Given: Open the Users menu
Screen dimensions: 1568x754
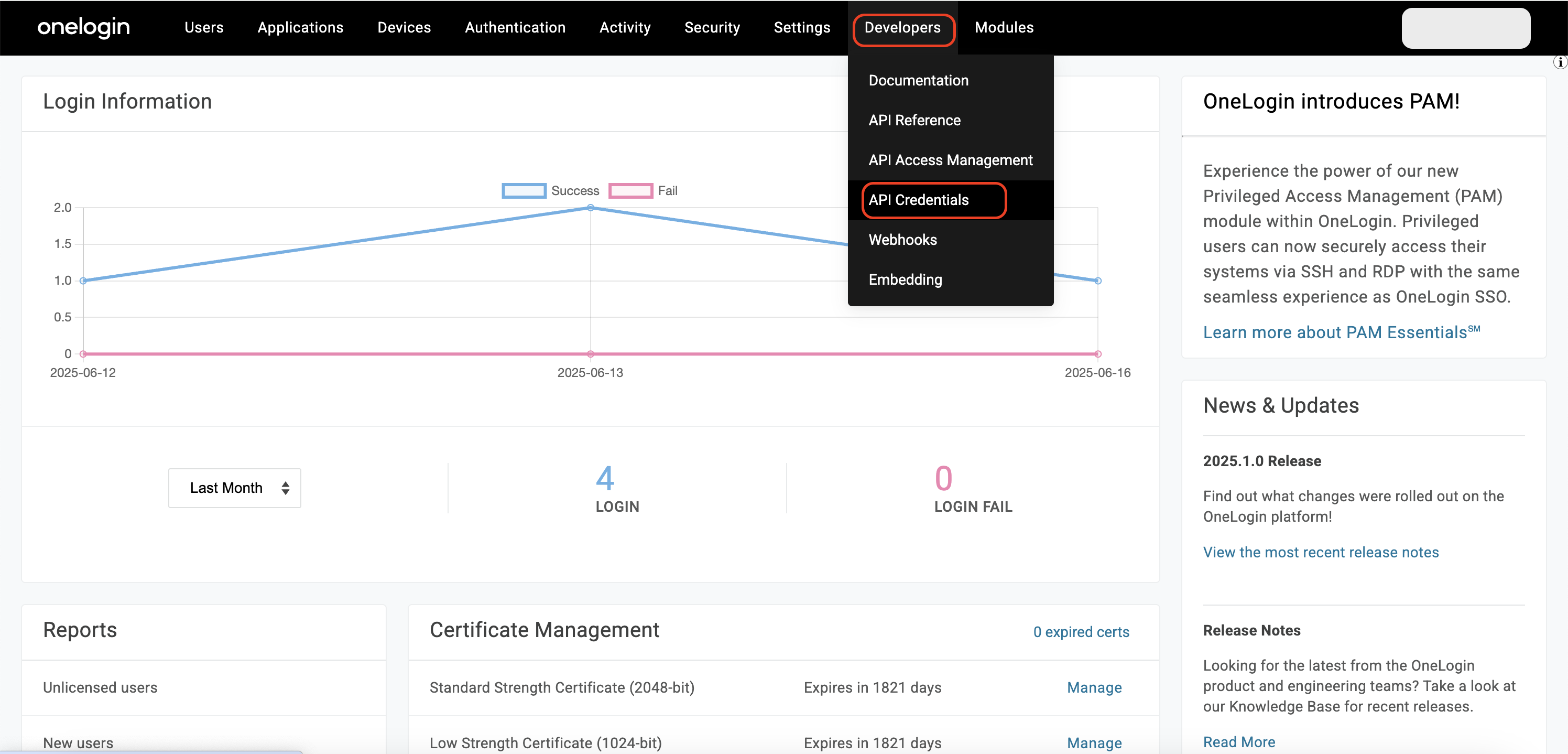Looking at the screenshot, I should click(x=204, y=27).
